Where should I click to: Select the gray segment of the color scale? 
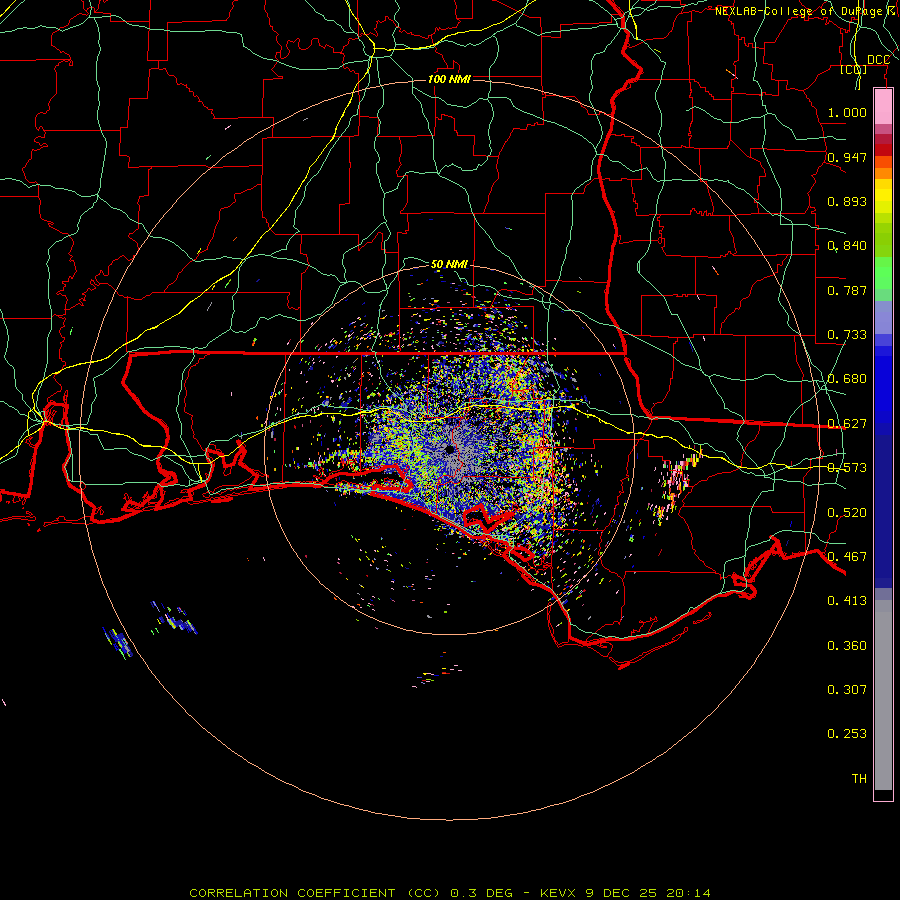pos(883,695)
